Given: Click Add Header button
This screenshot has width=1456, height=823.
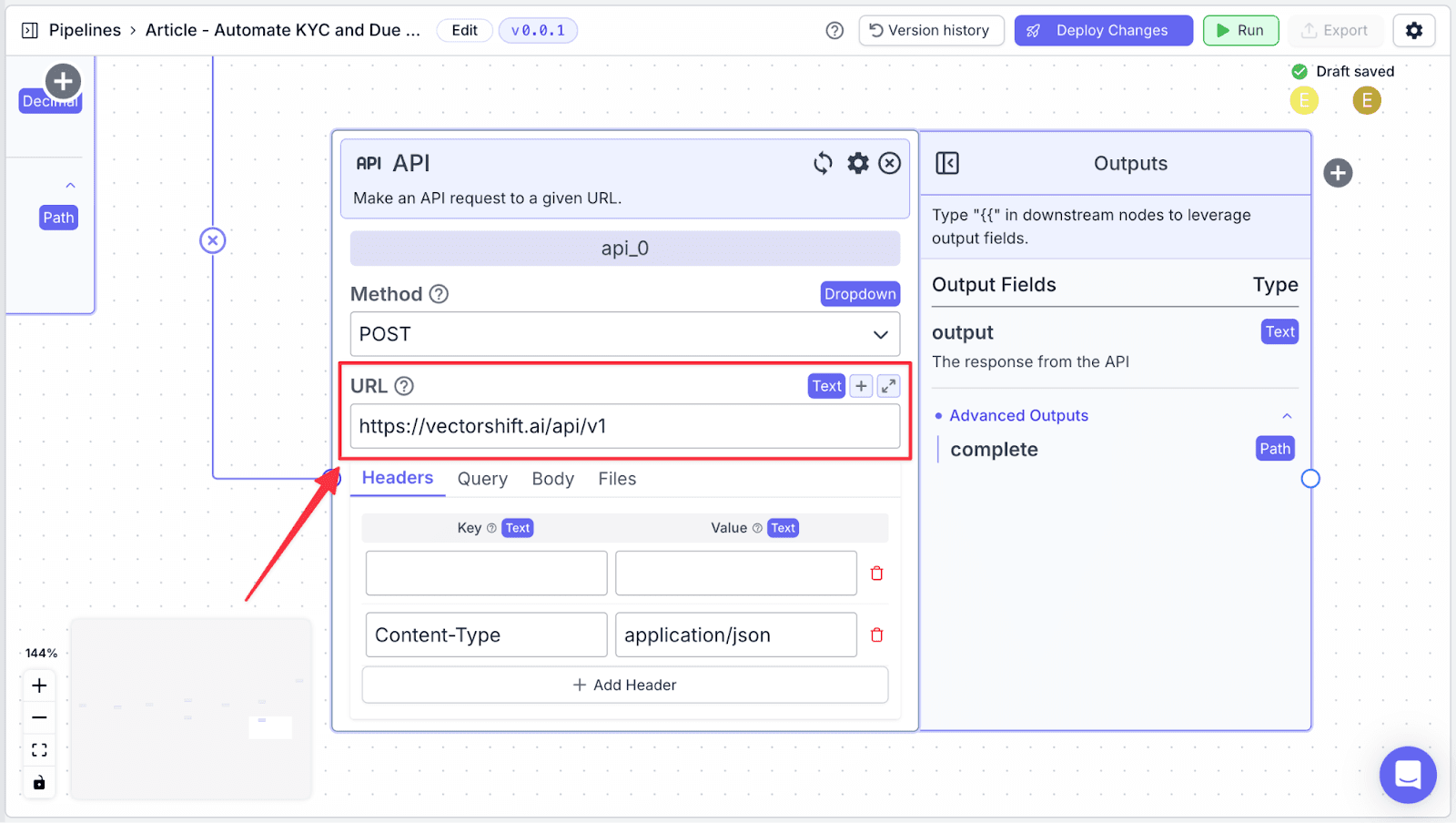Looking at the screenshot, I should coord(625,685).
